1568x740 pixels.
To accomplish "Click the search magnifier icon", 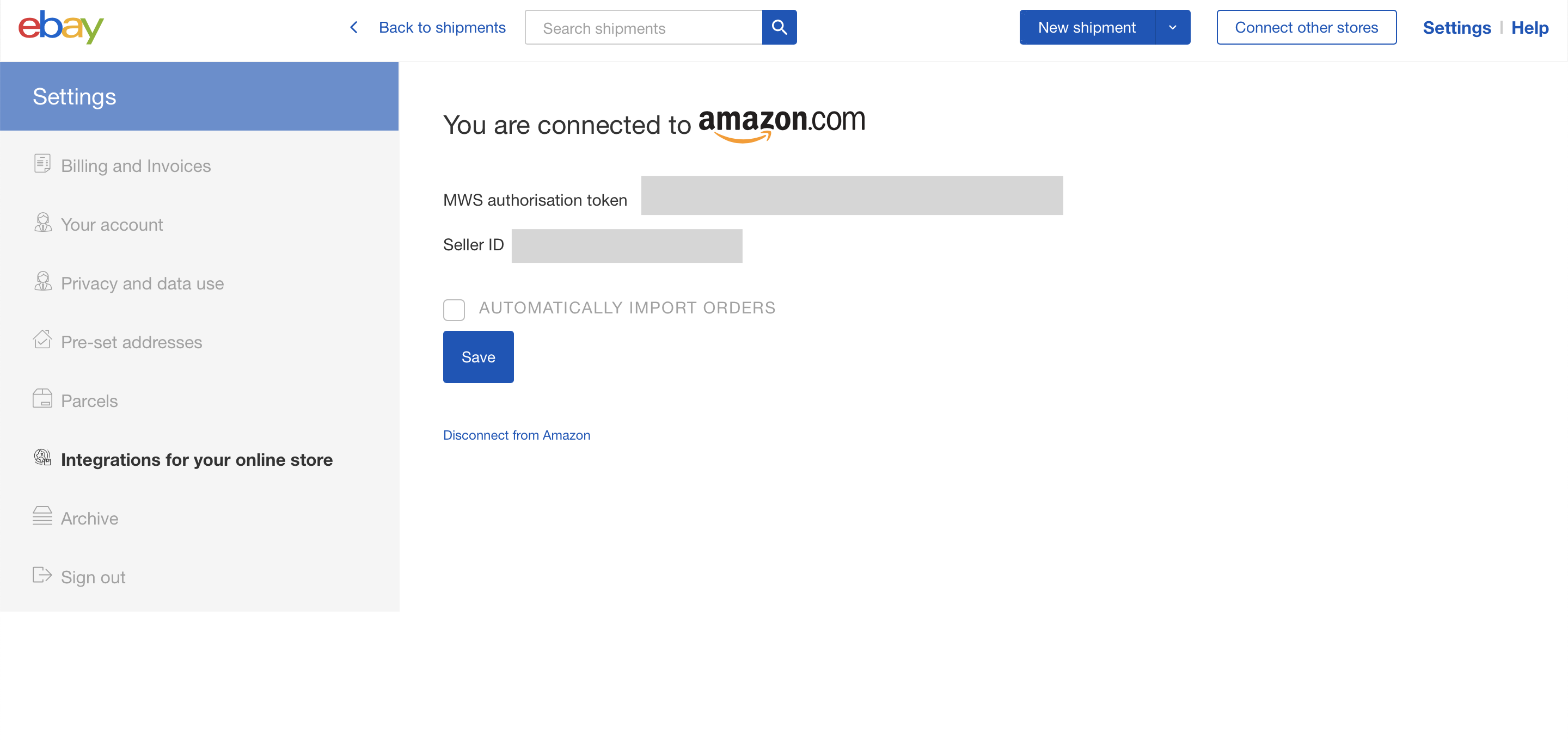I will pyautogui.click(x=780, y=27).
